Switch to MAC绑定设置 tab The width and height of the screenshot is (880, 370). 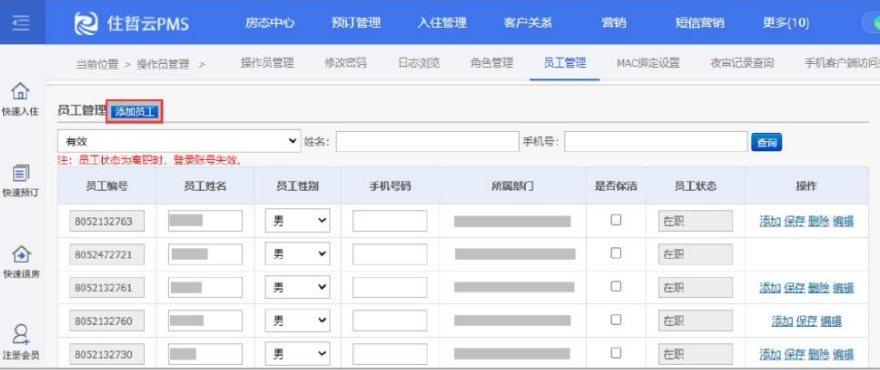648,63
